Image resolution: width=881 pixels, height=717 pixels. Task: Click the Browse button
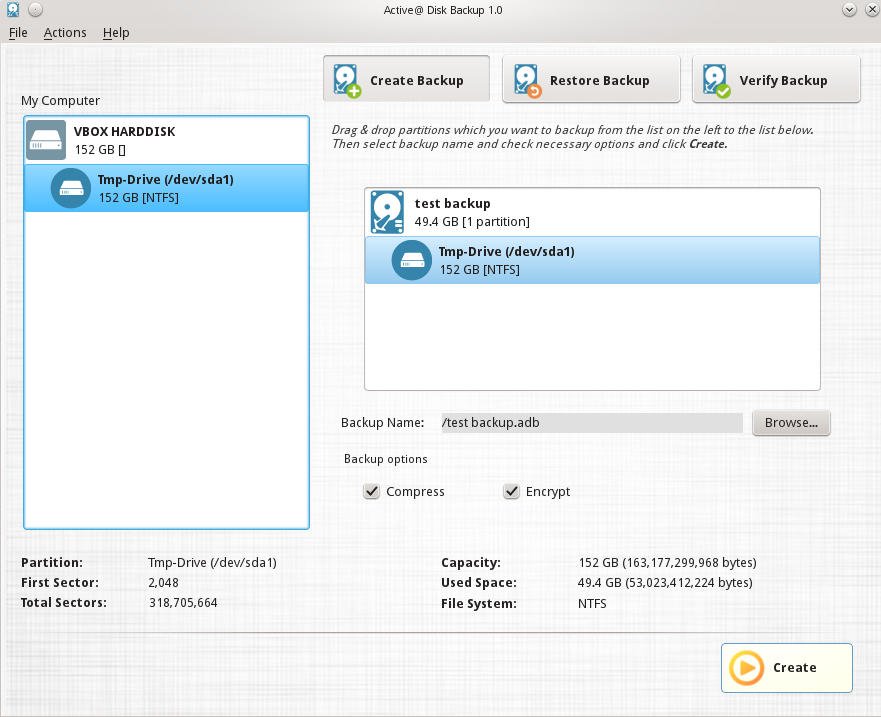791,422
